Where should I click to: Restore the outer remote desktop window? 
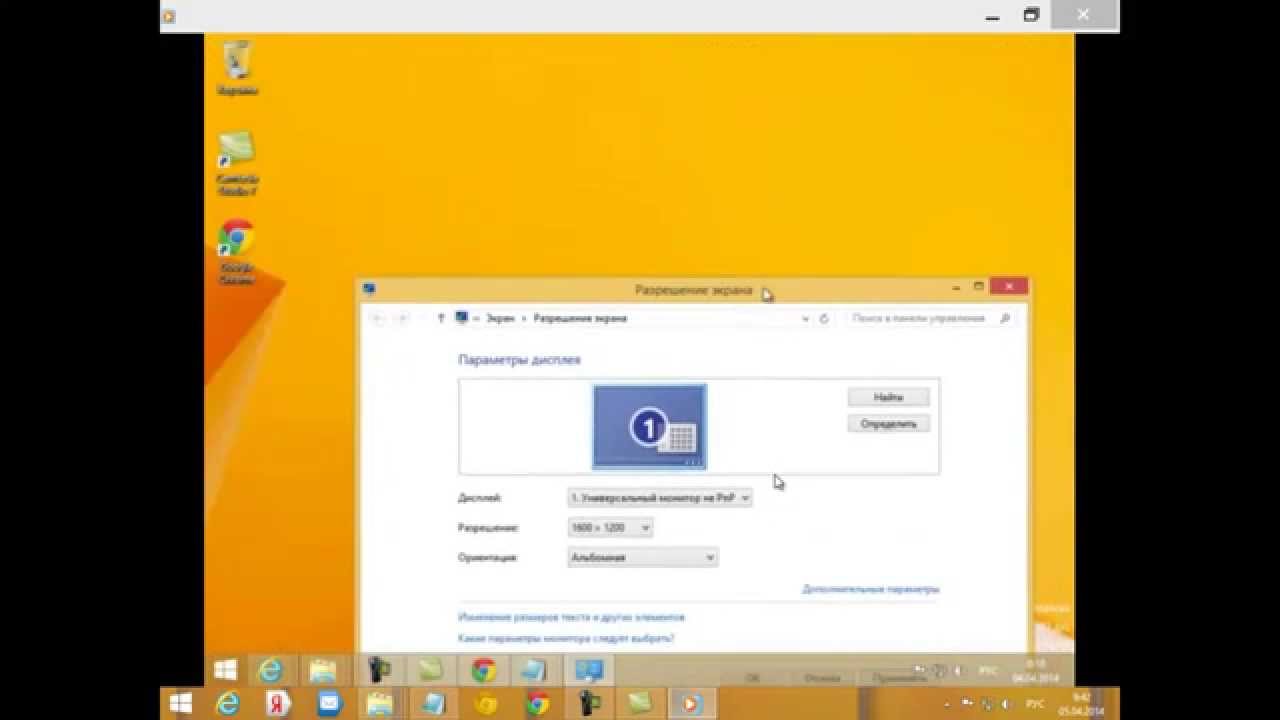pos(1031,15)
